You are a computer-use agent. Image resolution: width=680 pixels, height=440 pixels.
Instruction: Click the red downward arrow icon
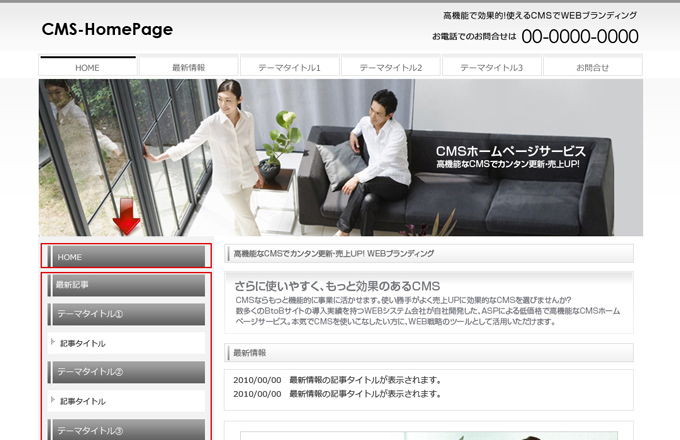[x=126, y=216]
